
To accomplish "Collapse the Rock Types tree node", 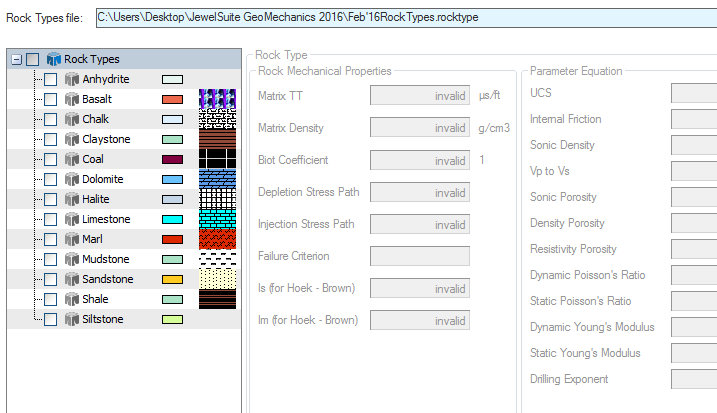I will pyautogui.click(x=17, y=59).
